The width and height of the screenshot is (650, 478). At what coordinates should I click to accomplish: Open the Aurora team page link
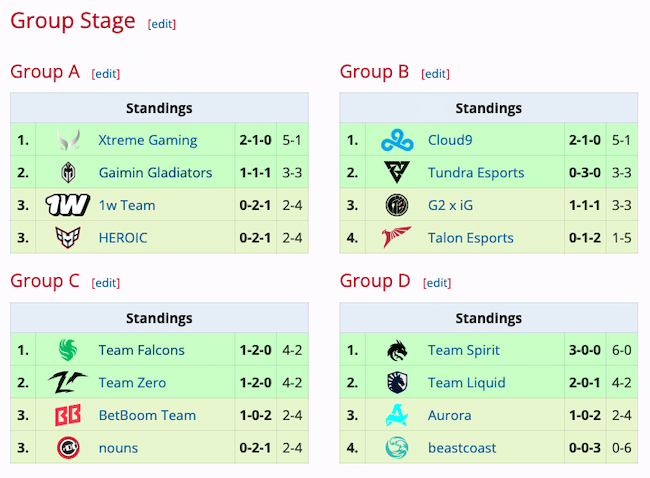[449, 416]
